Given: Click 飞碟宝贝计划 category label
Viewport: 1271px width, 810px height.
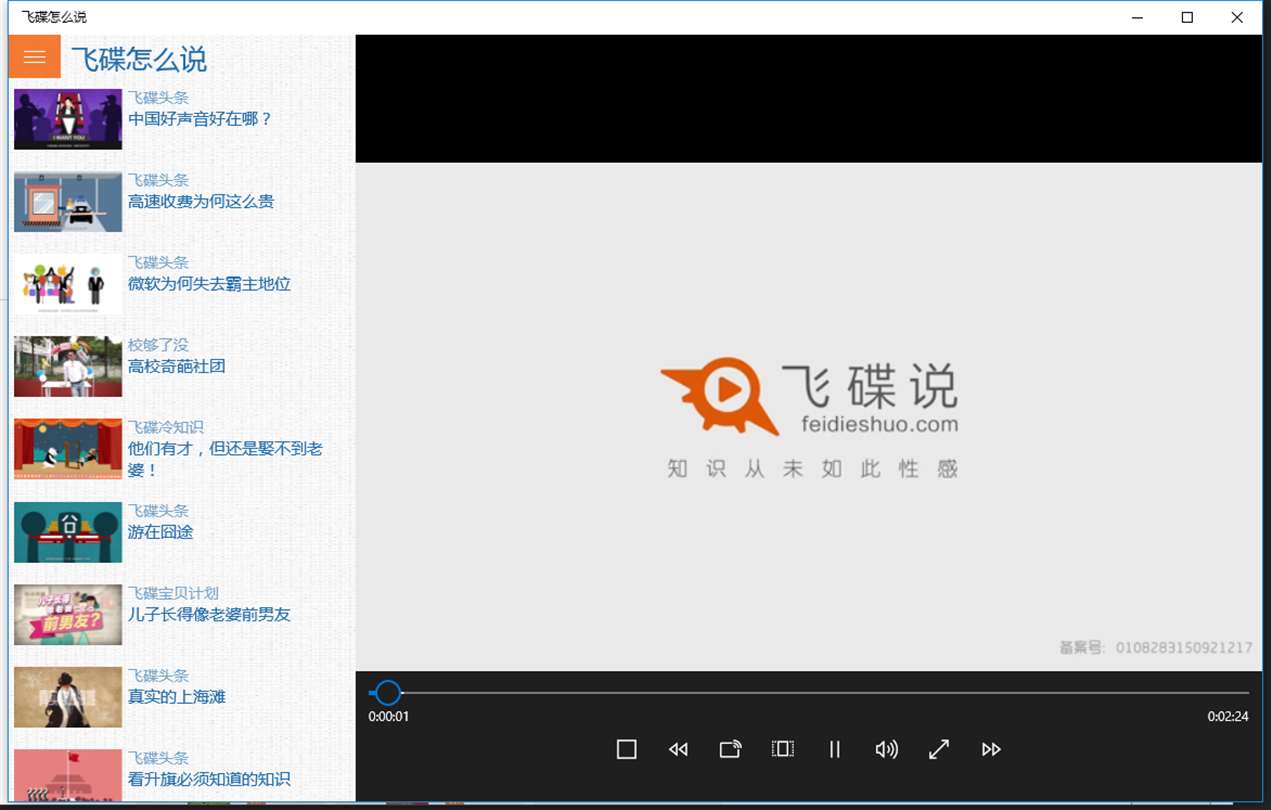Looking at the screenshot, I should click(x=173, y=593).
